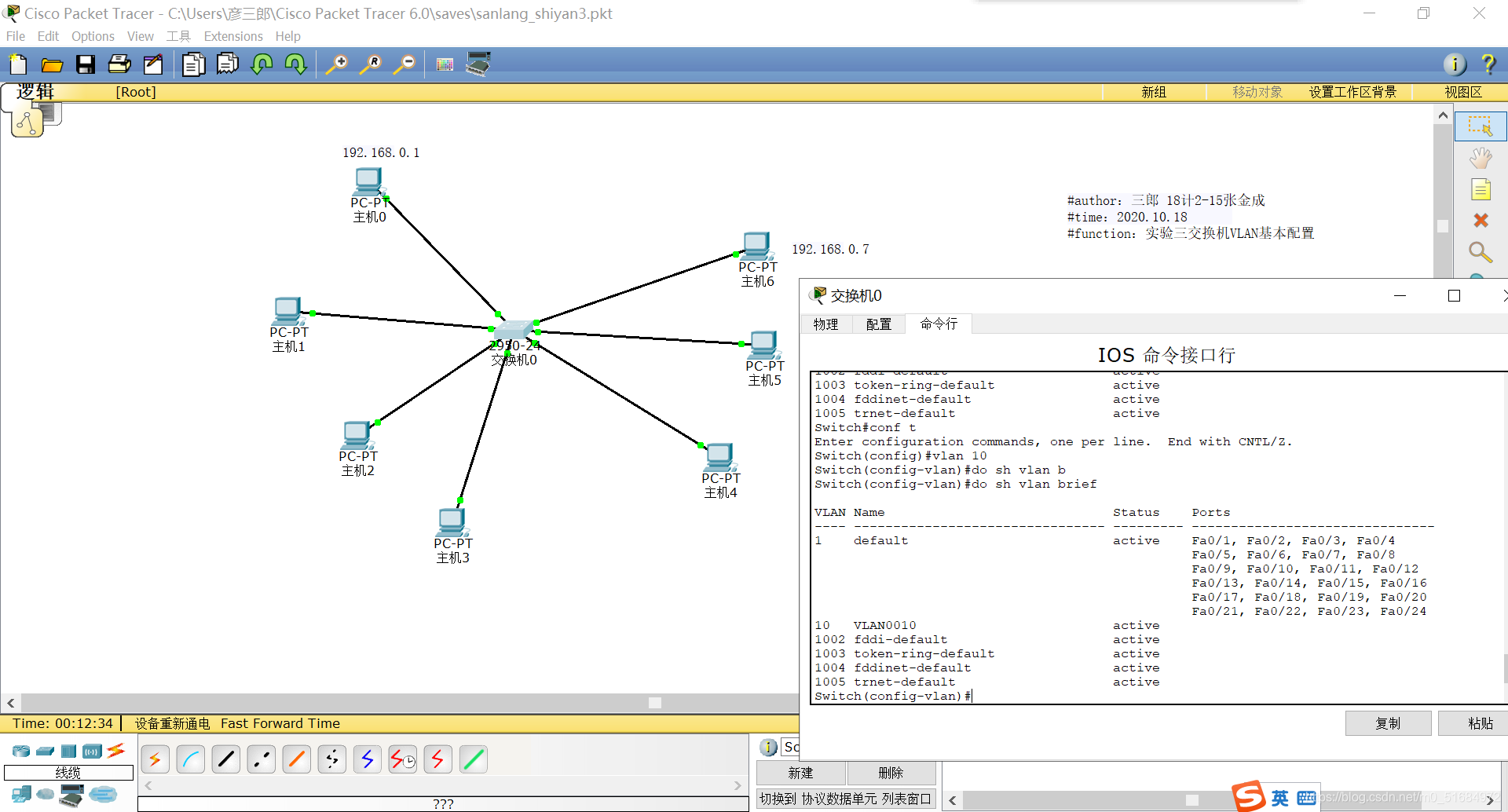Select the copper straight-through black cable
Image resolution: width=1508 pixels, height=812 pixels.
[x=226, y=759]
